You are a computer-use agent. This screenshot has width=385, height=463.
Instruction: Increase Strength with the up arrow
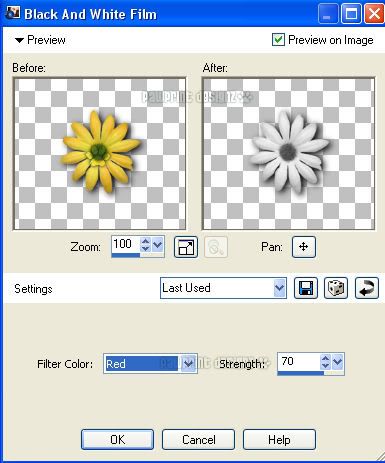325,359
